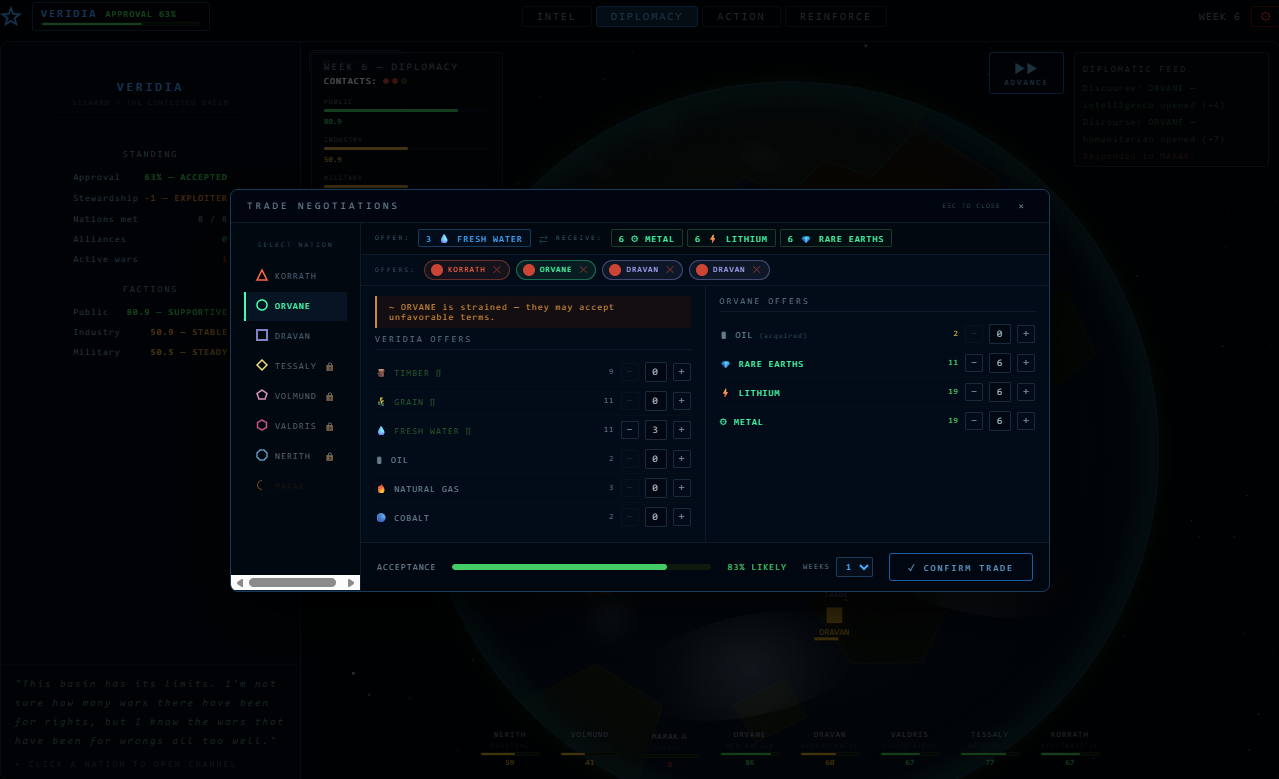The width and height of the screenshot is (1279, 779).
Task: Click the 3 Fresh Water offer pill
Action: (474, 239)
